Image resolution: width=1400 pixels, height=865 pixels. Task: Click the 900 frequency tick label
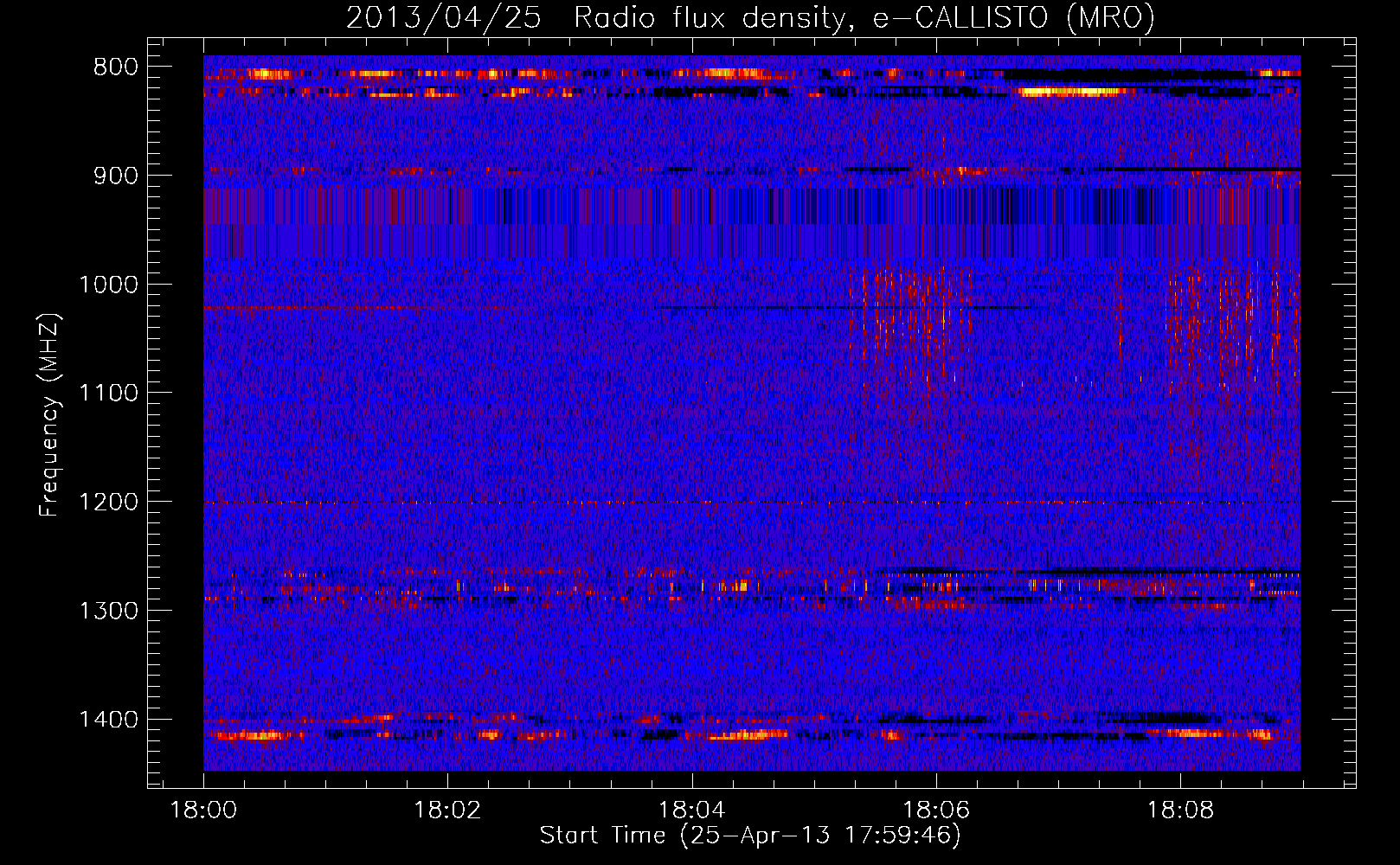pyautogui.click(x=115, y=176)
